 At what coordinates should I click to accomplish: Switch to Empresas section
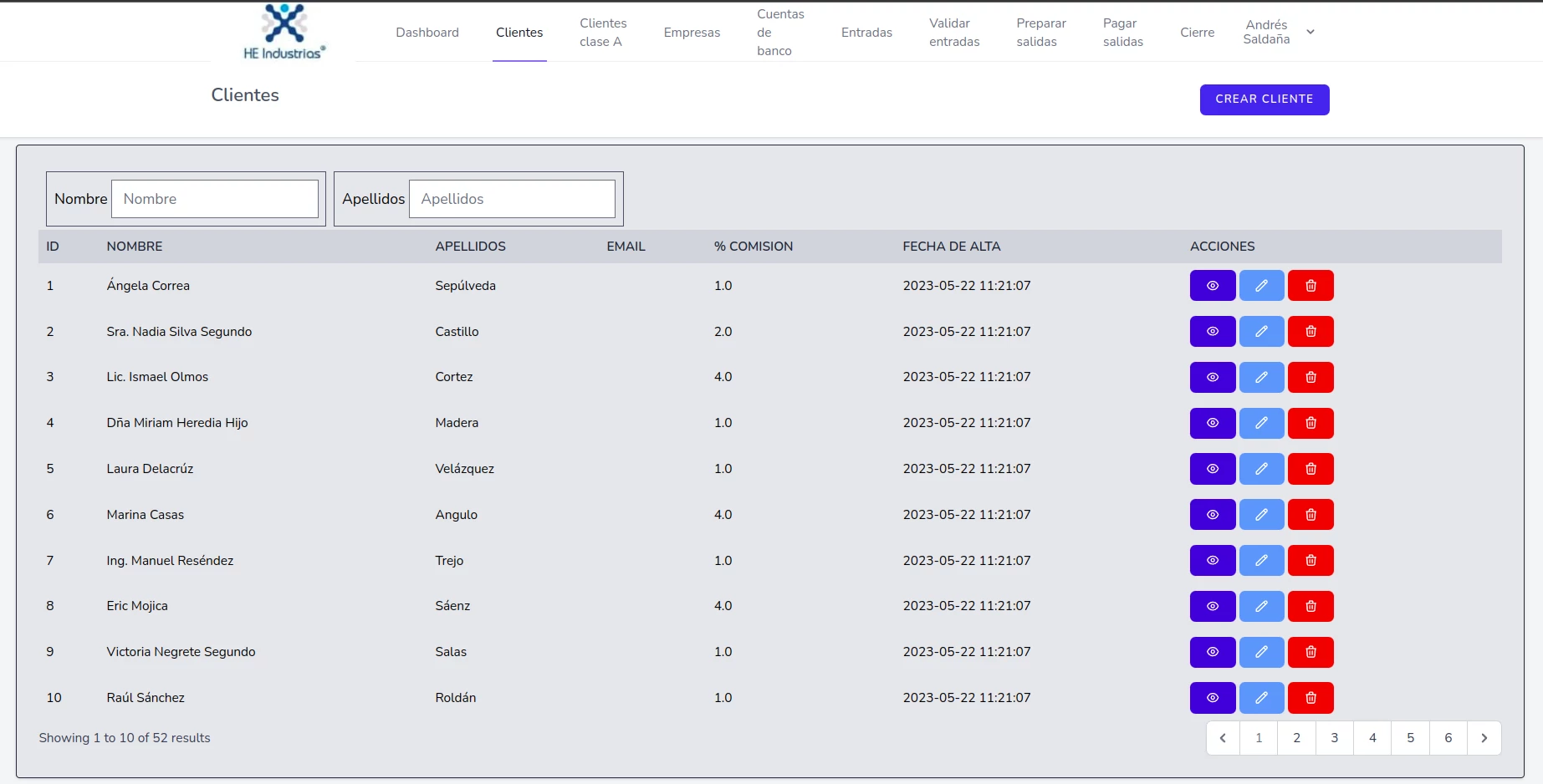click(692, 33)
